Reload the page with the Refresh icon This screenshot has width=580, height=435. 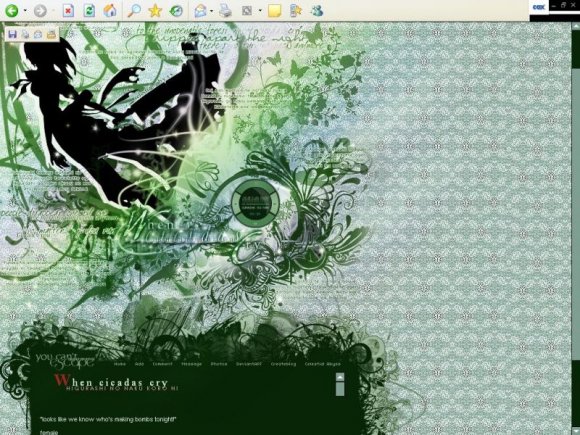89,11
